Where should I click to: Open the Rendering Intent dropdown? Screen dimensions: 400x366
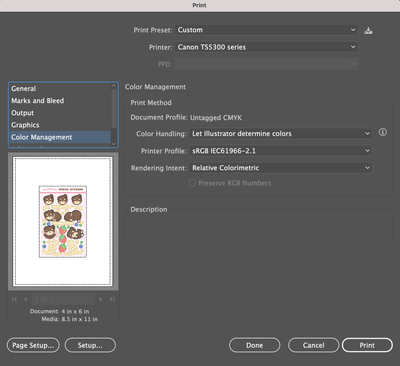click(280, 168)
